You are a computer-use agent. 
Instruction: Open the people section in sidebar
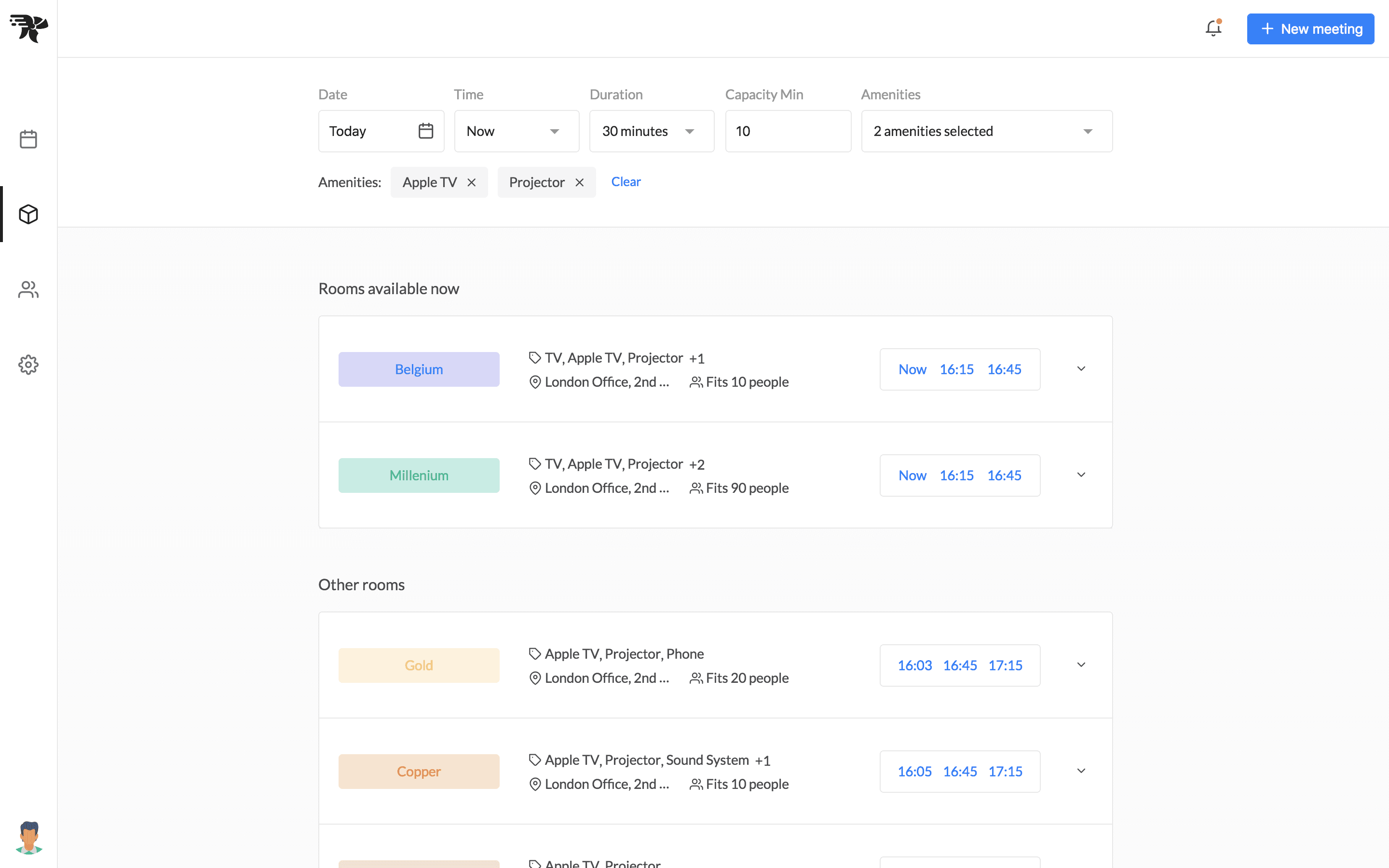[x=28, y=289]
